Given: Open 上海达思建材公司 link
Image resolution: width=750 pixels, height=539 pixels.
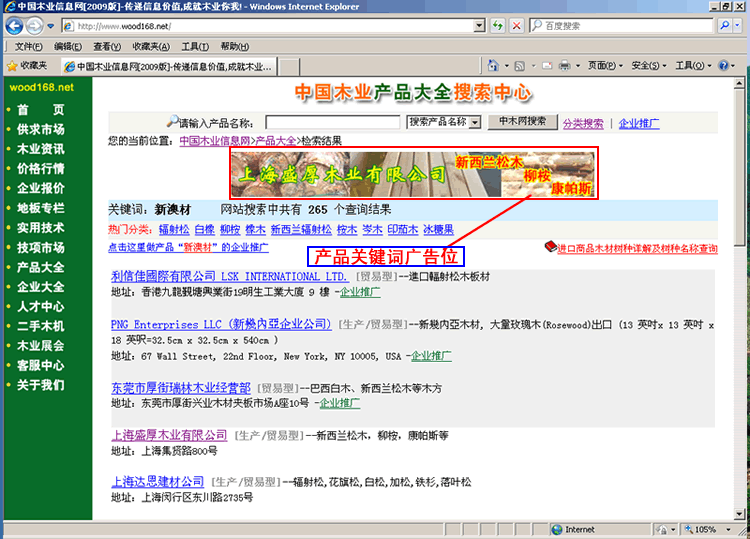Looking at the screenshot, I should (157, 482).
